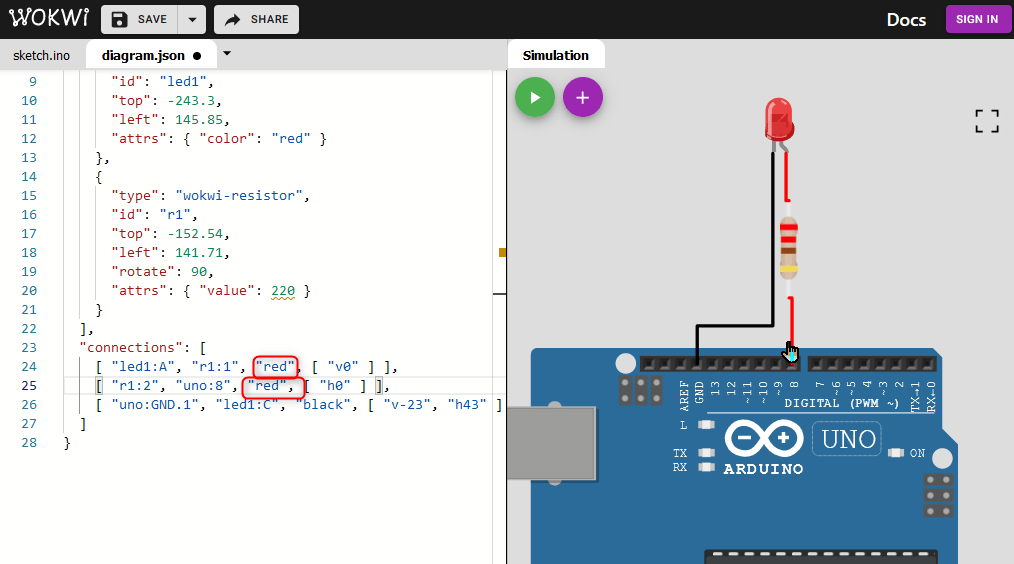The width and height of the screenshot is (1014, 564).
Task: Click the 220 resistor value
Action: click(x=283, y=290)
